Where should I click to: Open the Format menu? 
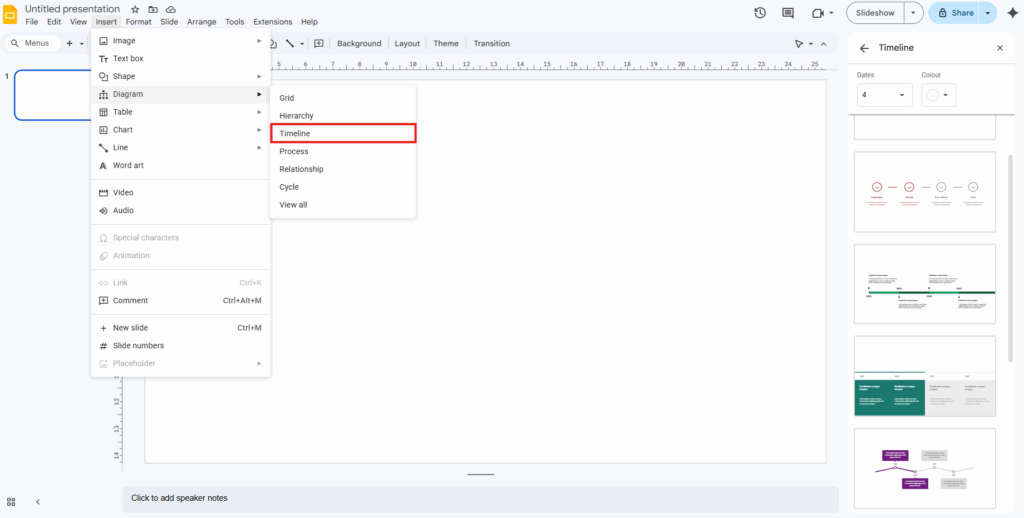click(x=139, y=22)
